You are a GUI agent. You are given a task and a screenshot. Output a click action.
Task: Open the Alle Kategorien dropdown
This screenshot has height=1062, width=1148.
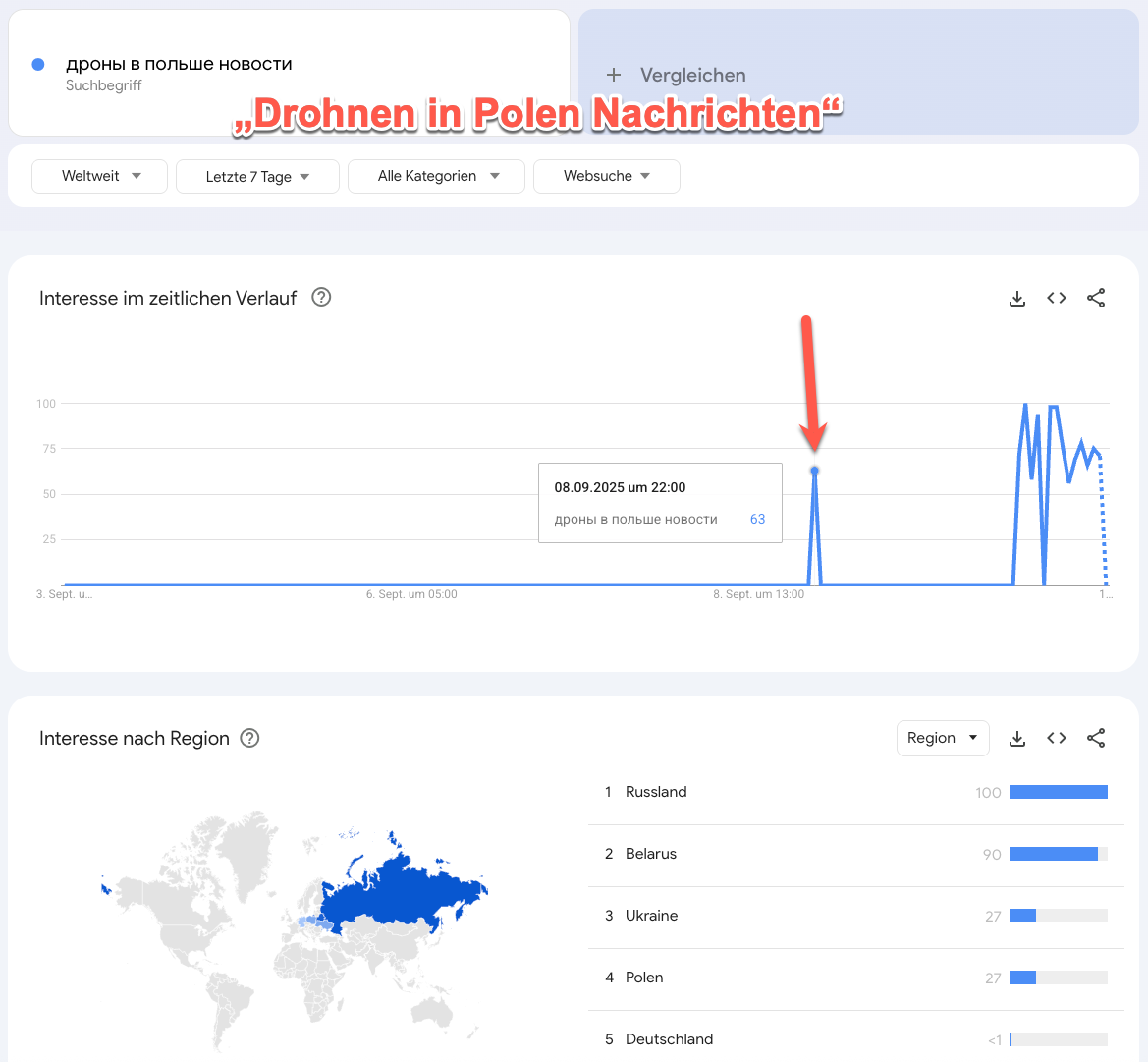437,176
